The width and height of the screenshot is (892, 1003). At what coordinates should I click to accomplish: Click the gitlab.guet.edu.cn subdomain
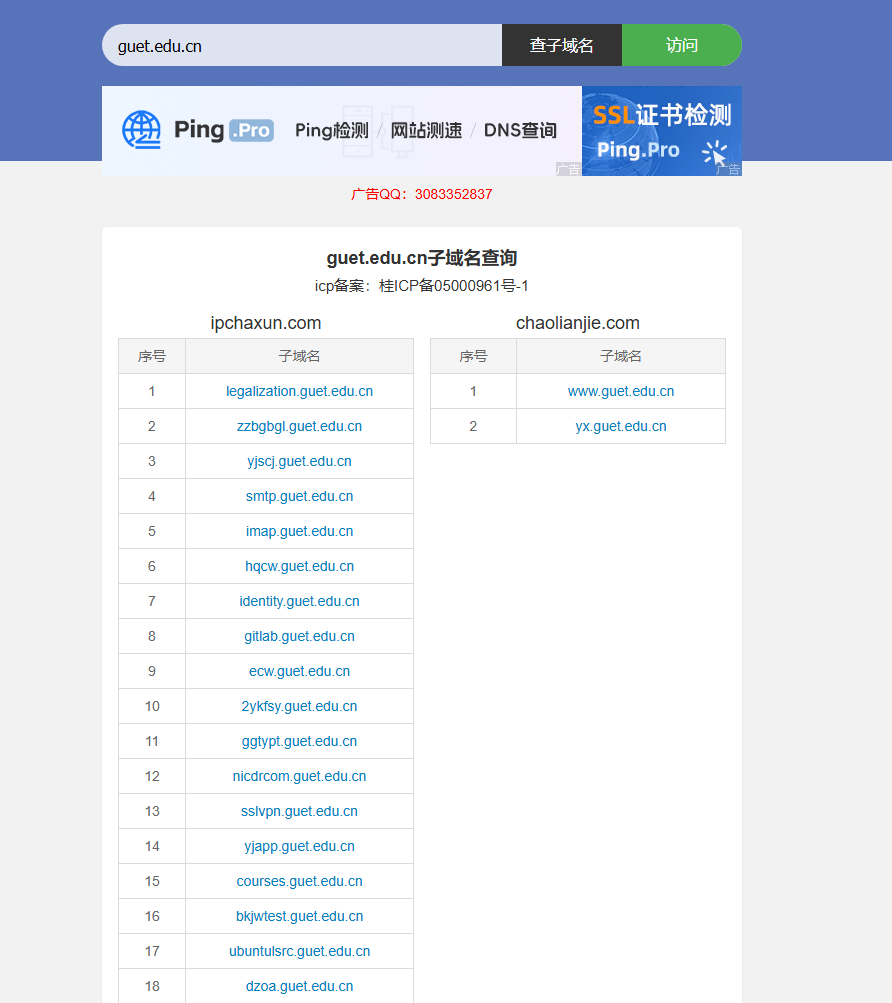(299, 636)
